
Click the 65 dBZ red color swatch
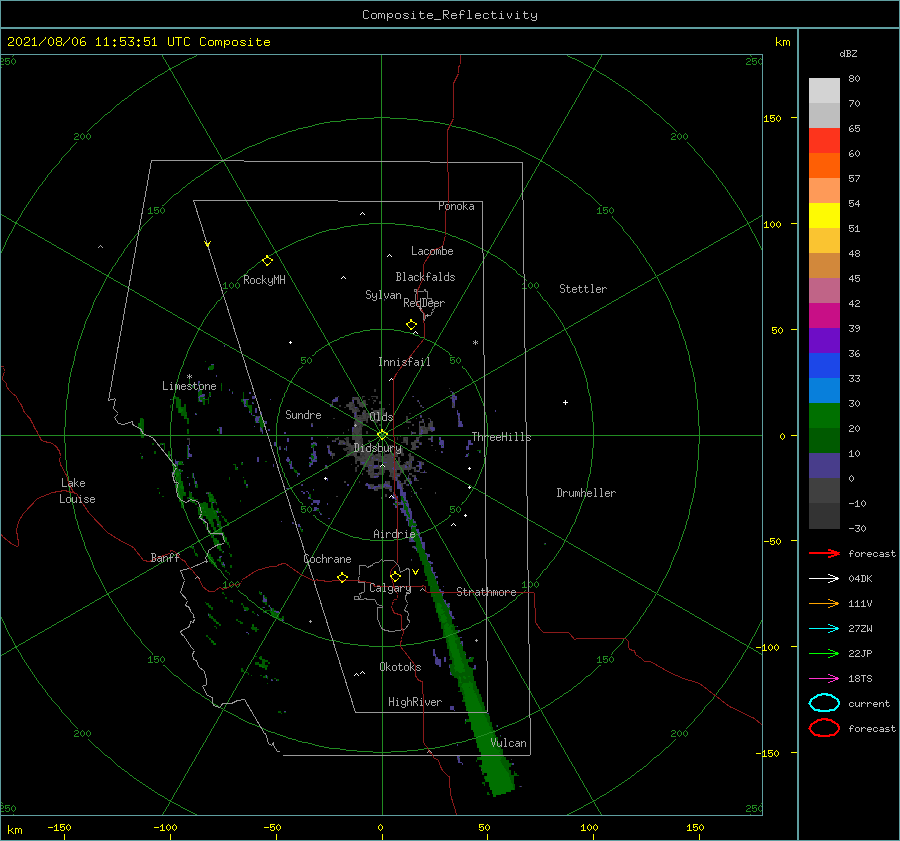(x=824, y=141)
